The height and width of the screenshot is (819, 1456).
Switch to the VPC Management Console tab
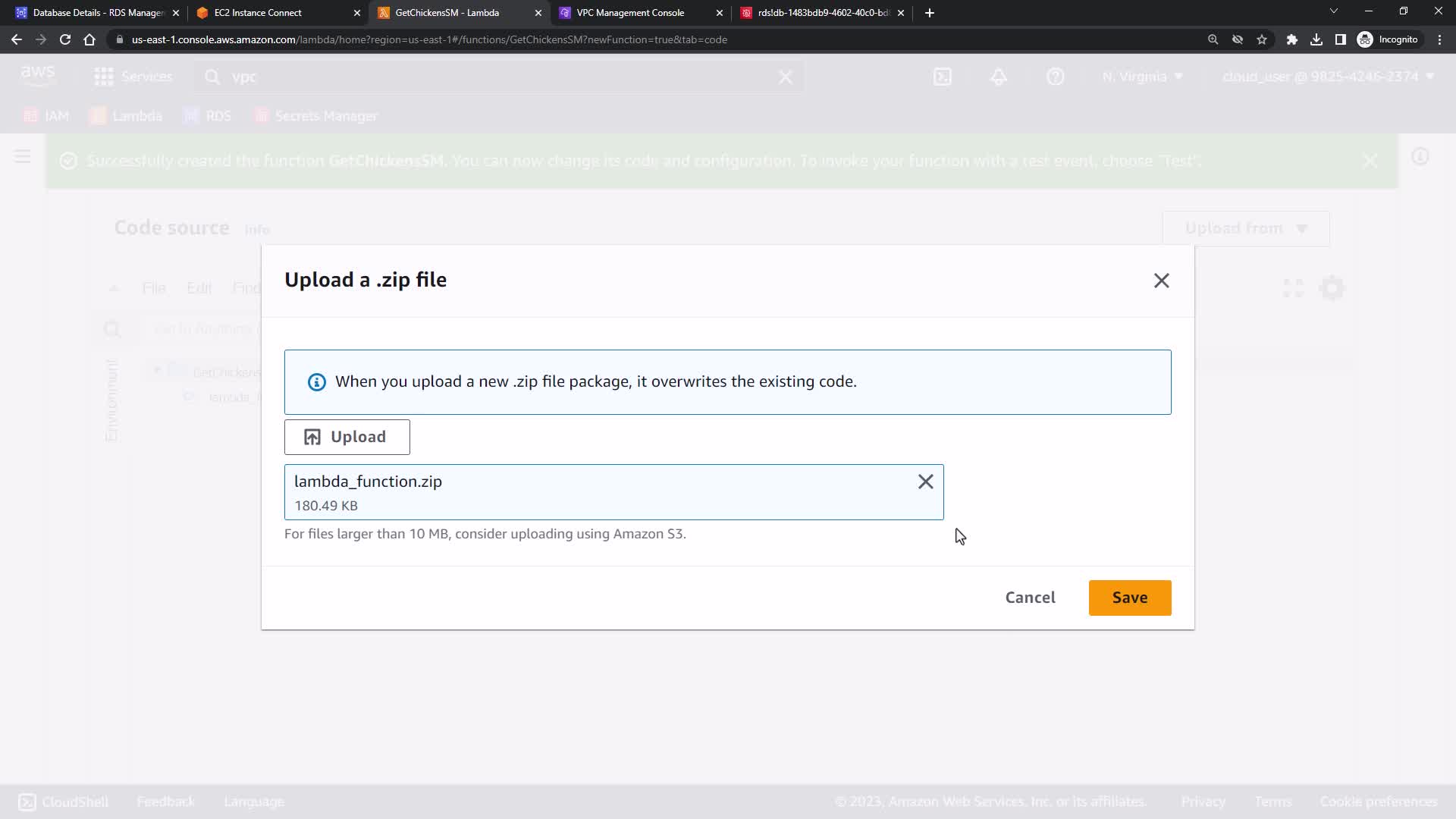point(630,13)
